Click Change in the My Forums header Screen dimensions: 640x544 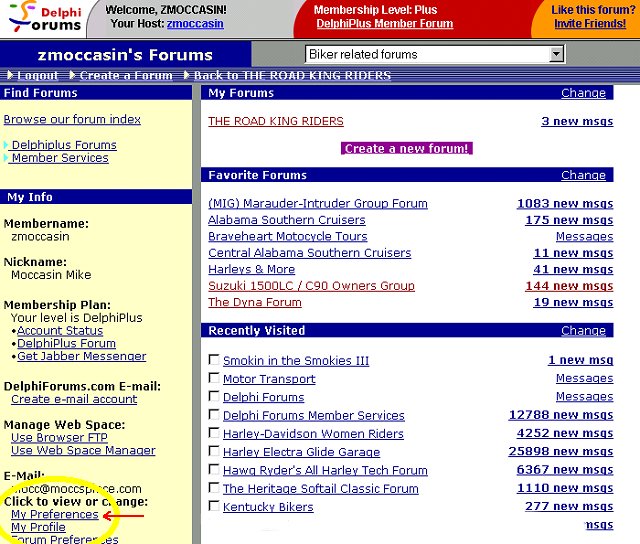583,93
